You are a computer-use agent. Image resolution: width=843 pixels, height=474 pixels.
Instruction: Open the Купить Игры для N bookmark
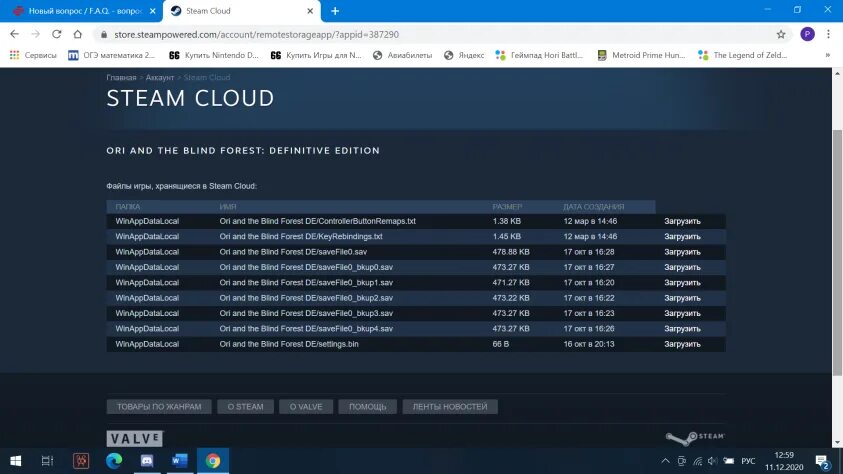(316, 55)
